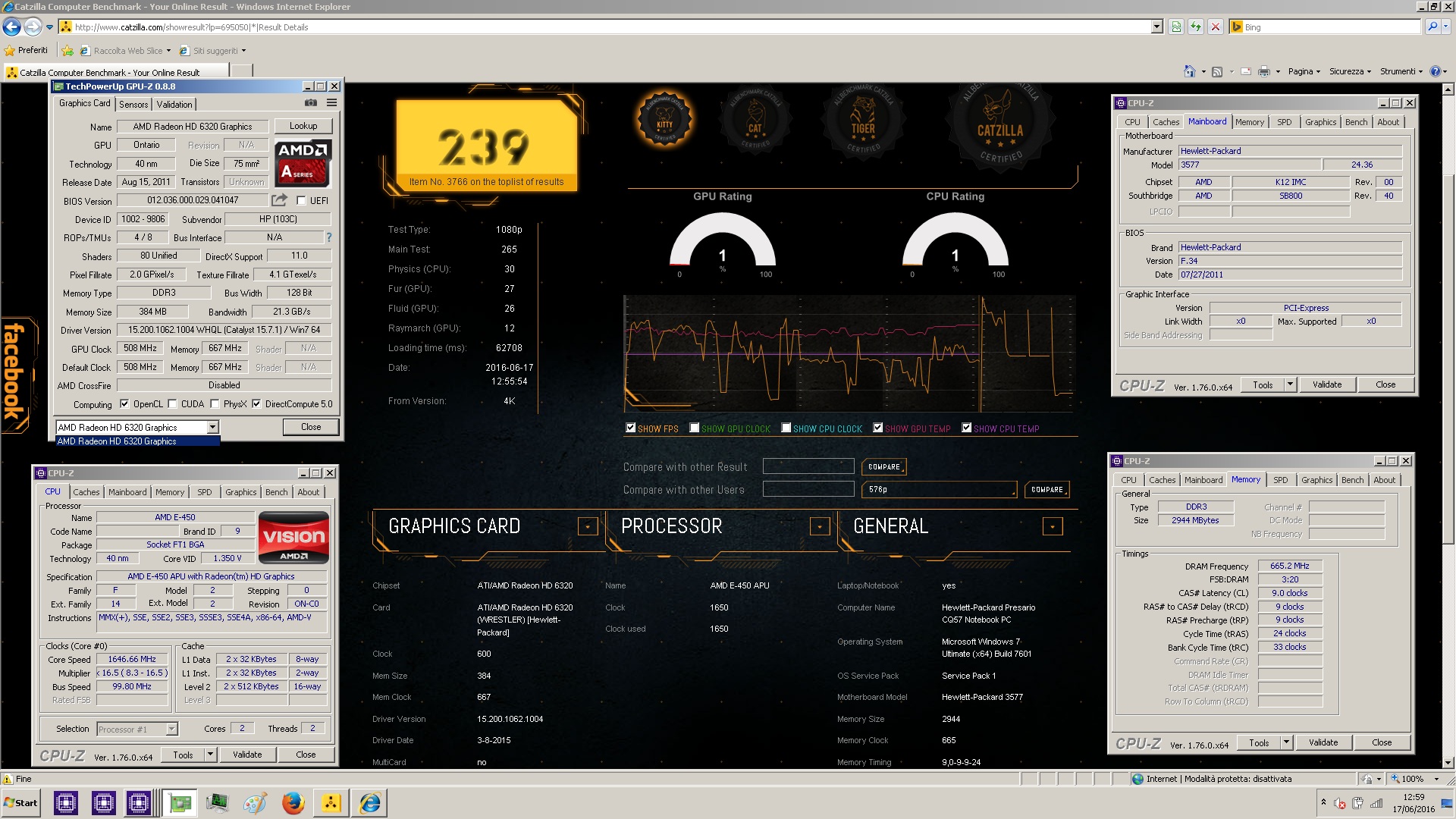This screenshot has width=1456, height=819.
Task: Click the print icon in command bar
Action: (1264, 71)
